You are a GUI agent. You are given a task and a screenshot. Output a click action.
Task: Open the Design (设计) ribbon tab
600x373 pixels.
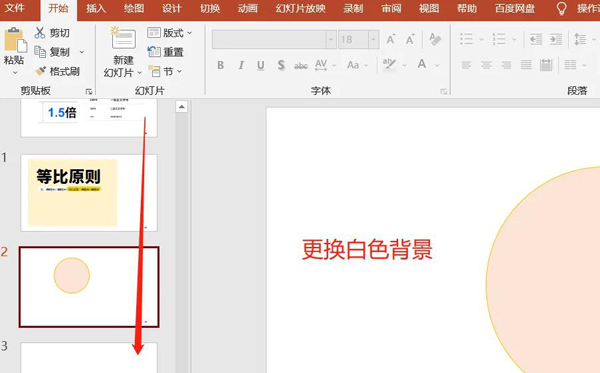click(171, 8)
